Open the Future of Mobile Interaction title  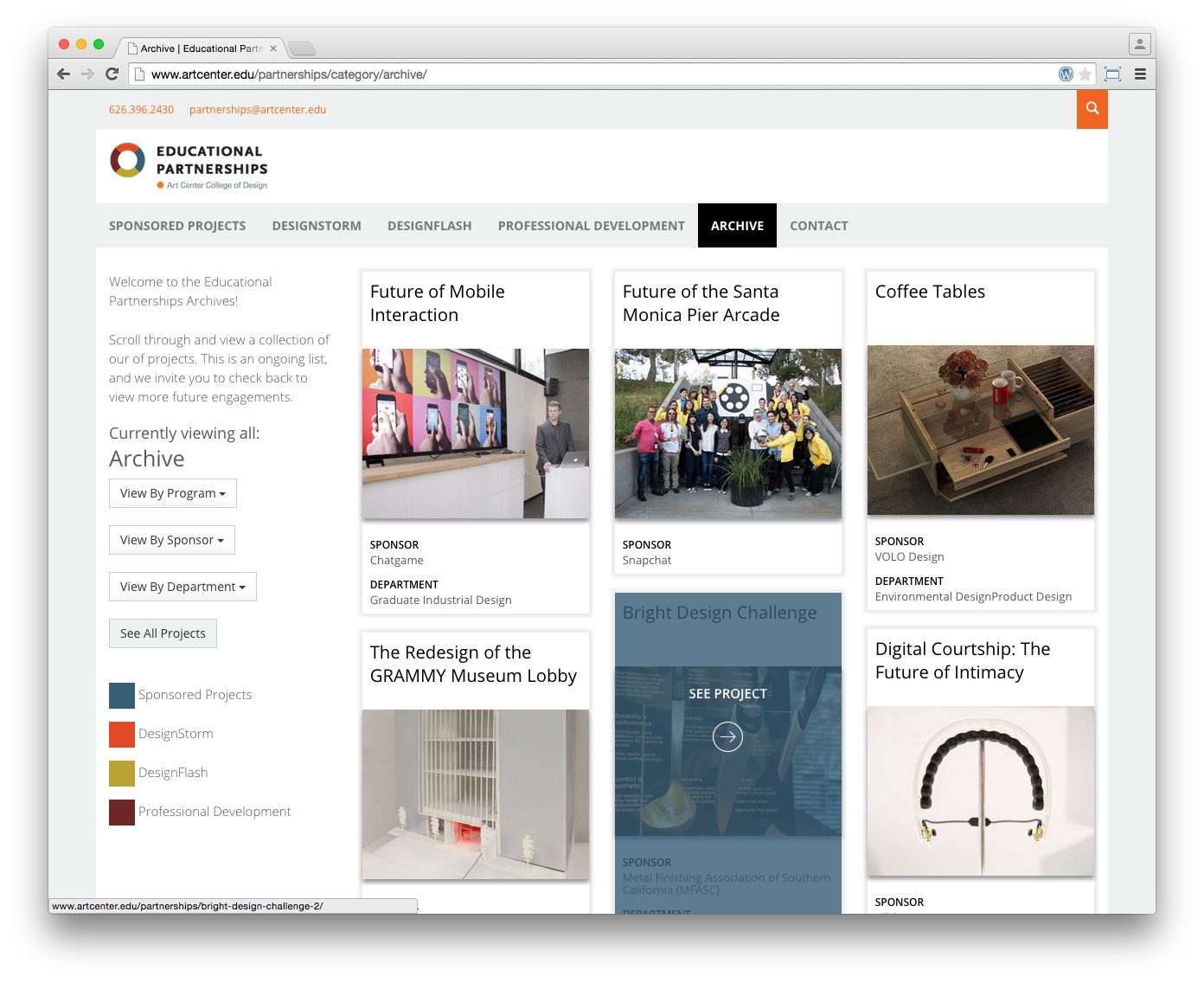coord(437,303)
